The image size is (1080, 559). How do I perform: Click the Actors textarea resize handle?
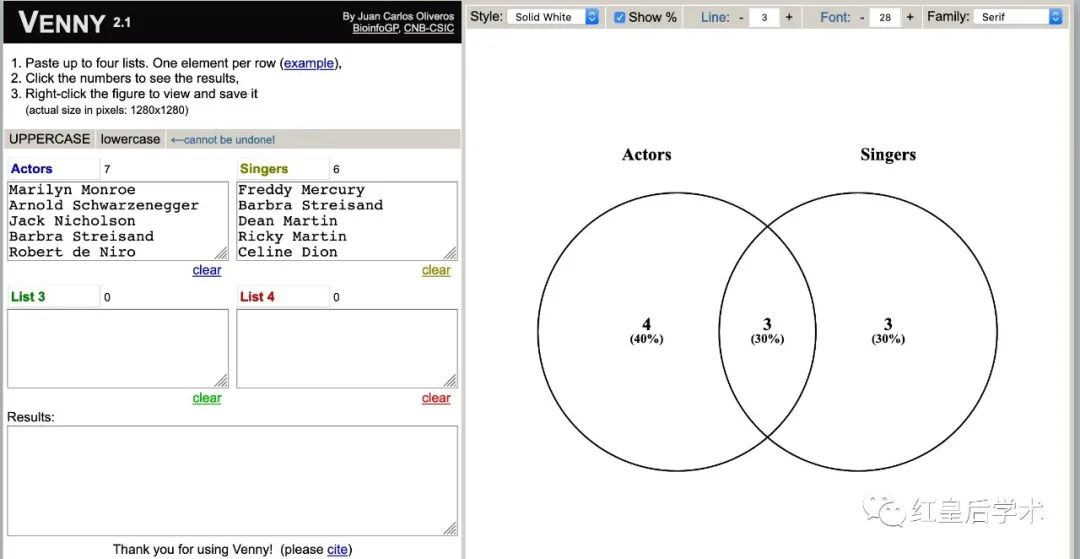[221, 253]
